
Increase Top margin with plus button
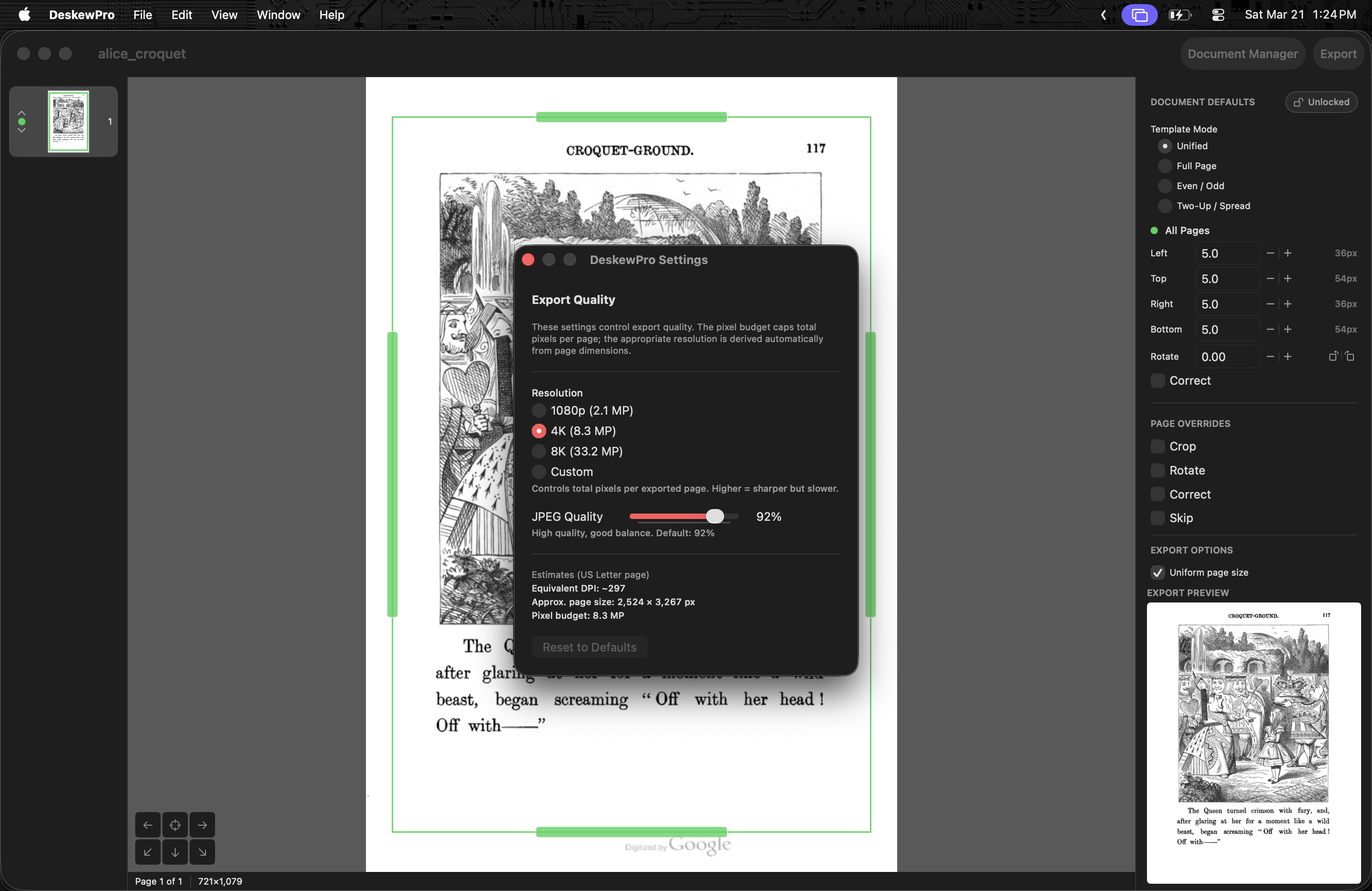1287,279
